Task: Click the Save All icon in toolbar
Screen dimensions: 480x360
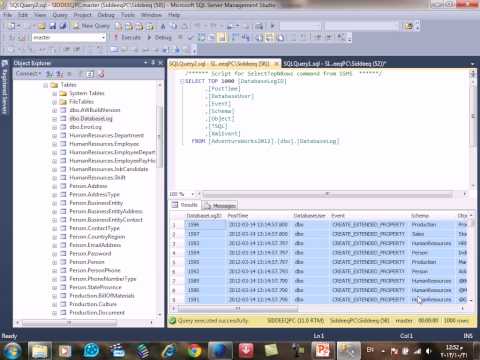Action: [63, 26]
